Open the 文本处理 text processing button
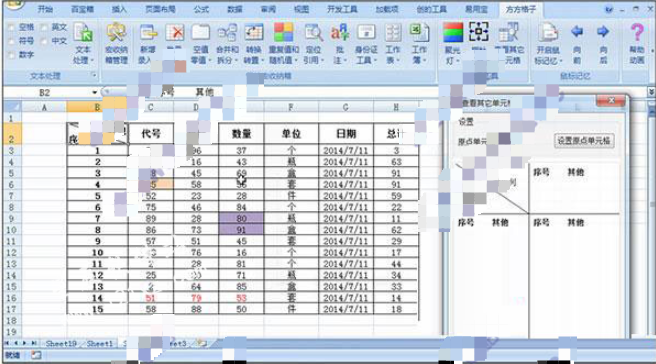The height and width of the screenshot is (364, 656). pyautogui.click(x=83, y=44)
